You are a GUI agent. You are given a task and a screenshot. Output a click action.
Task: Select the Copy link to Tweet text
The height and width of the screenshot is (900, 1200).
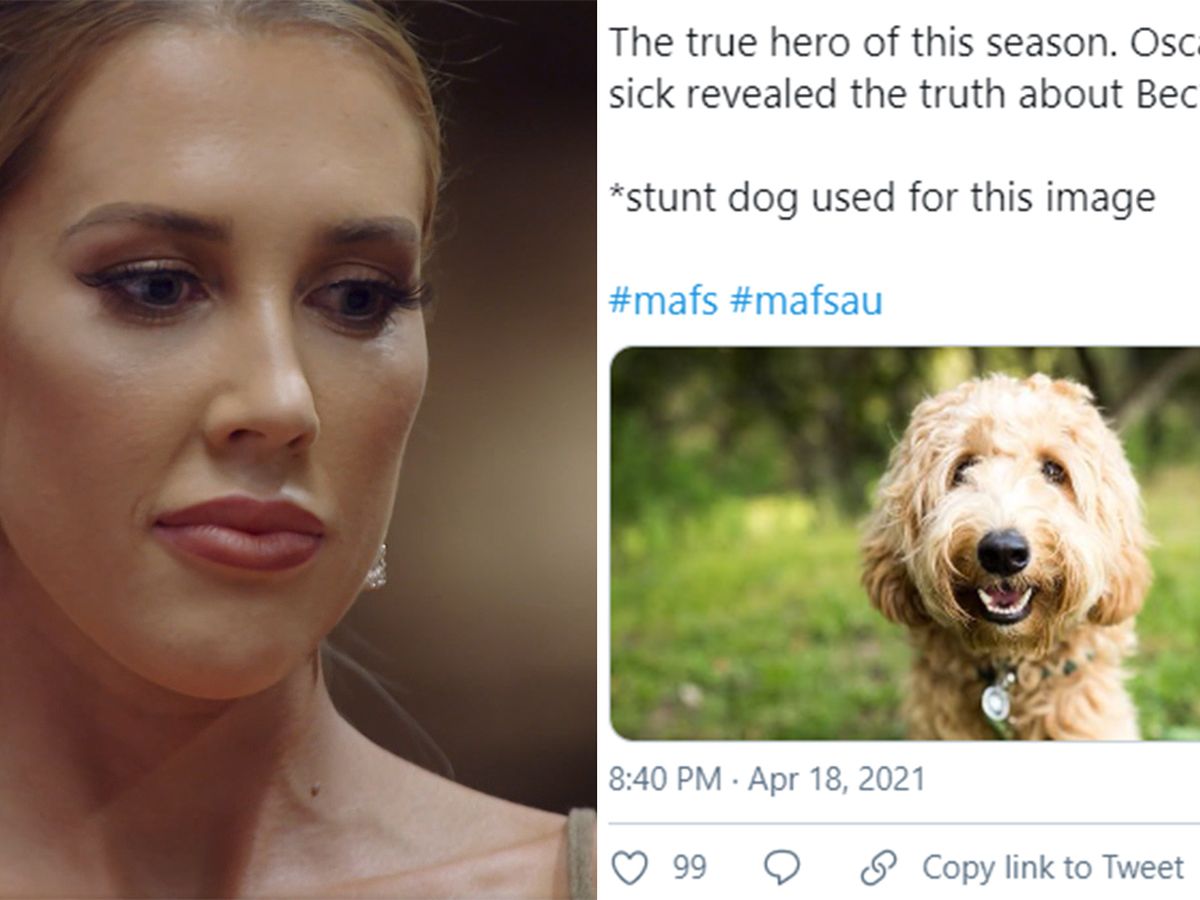[1052, 867]
